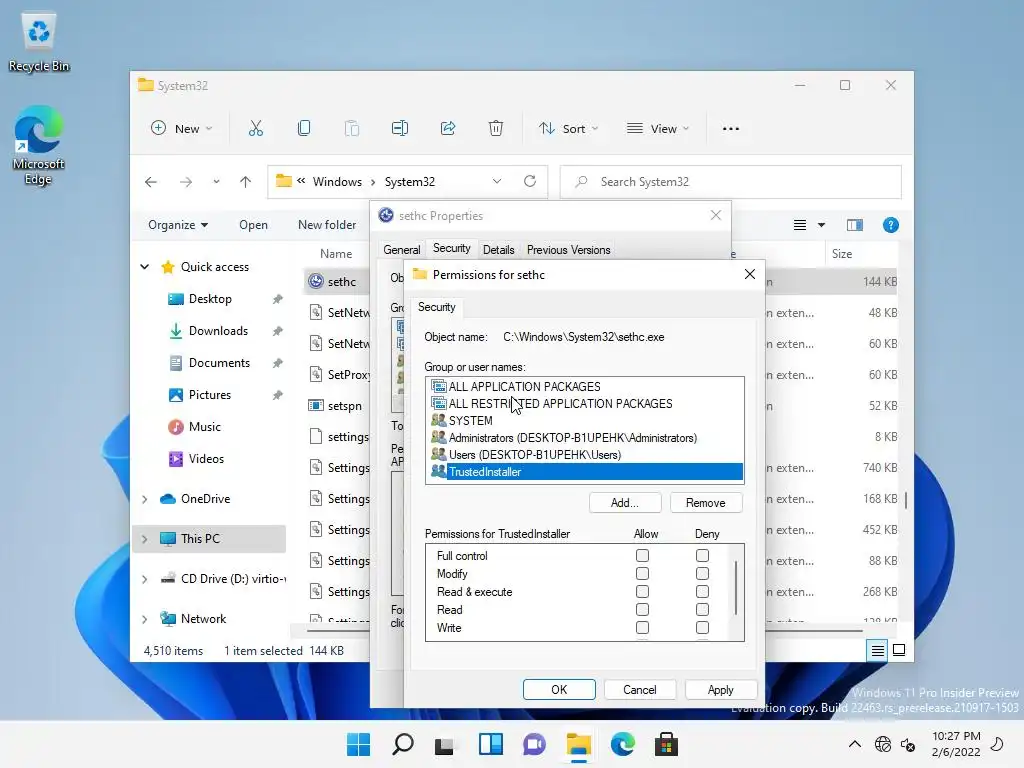The width and height of the screenshot is (1024, 768).
Task: Select Administrators entry in group list
Action: (x=586, y=438)
